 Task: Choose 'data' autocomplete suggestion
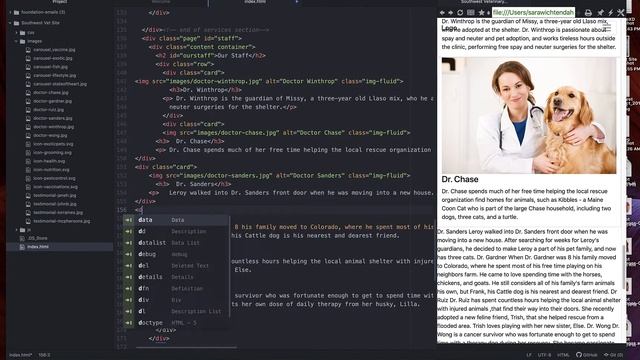[x=176, y=220]
